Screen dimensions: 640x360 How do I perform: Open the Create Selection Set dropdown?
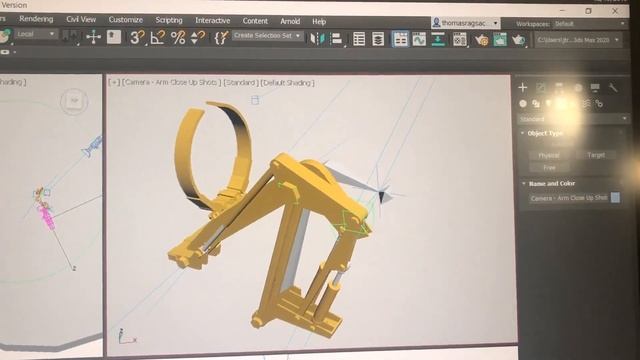(x=267, y=36)
